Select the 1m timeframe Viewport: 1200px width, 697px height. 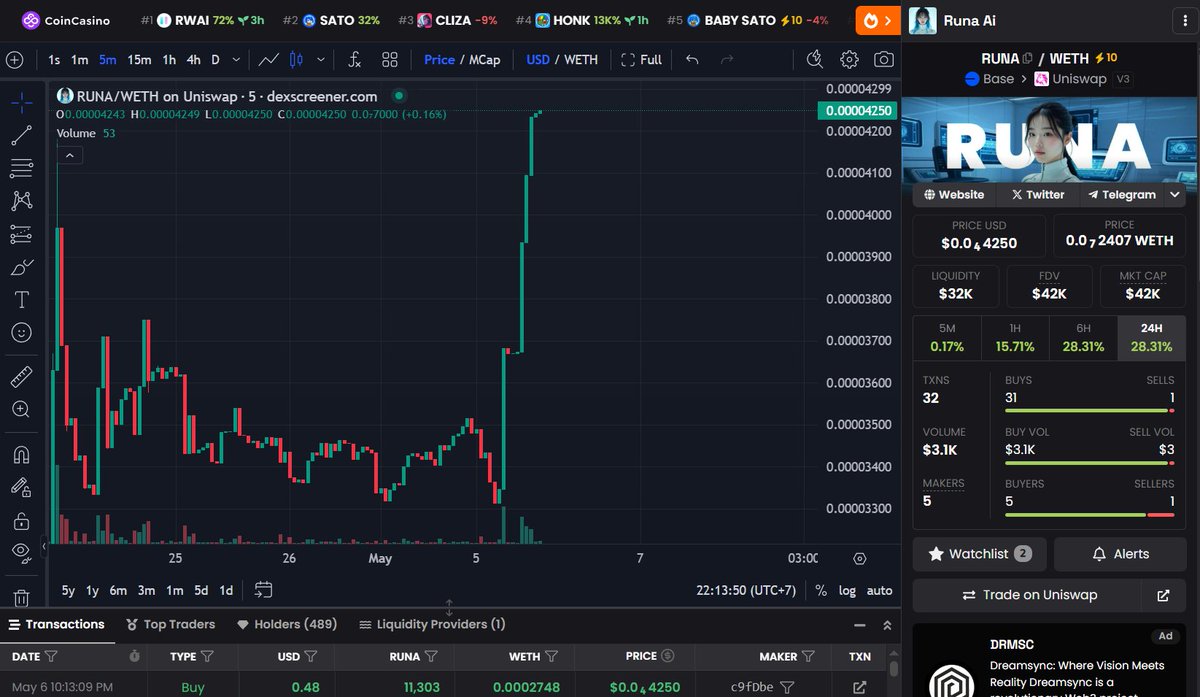tap(80, 60)
